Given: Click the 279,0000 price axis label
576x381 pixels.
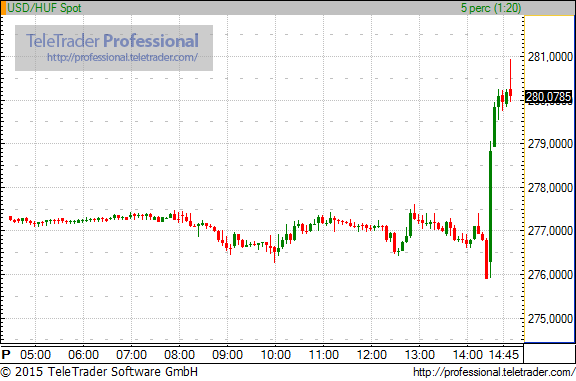Looking at the screenshot, I should [x=550, y=144].
